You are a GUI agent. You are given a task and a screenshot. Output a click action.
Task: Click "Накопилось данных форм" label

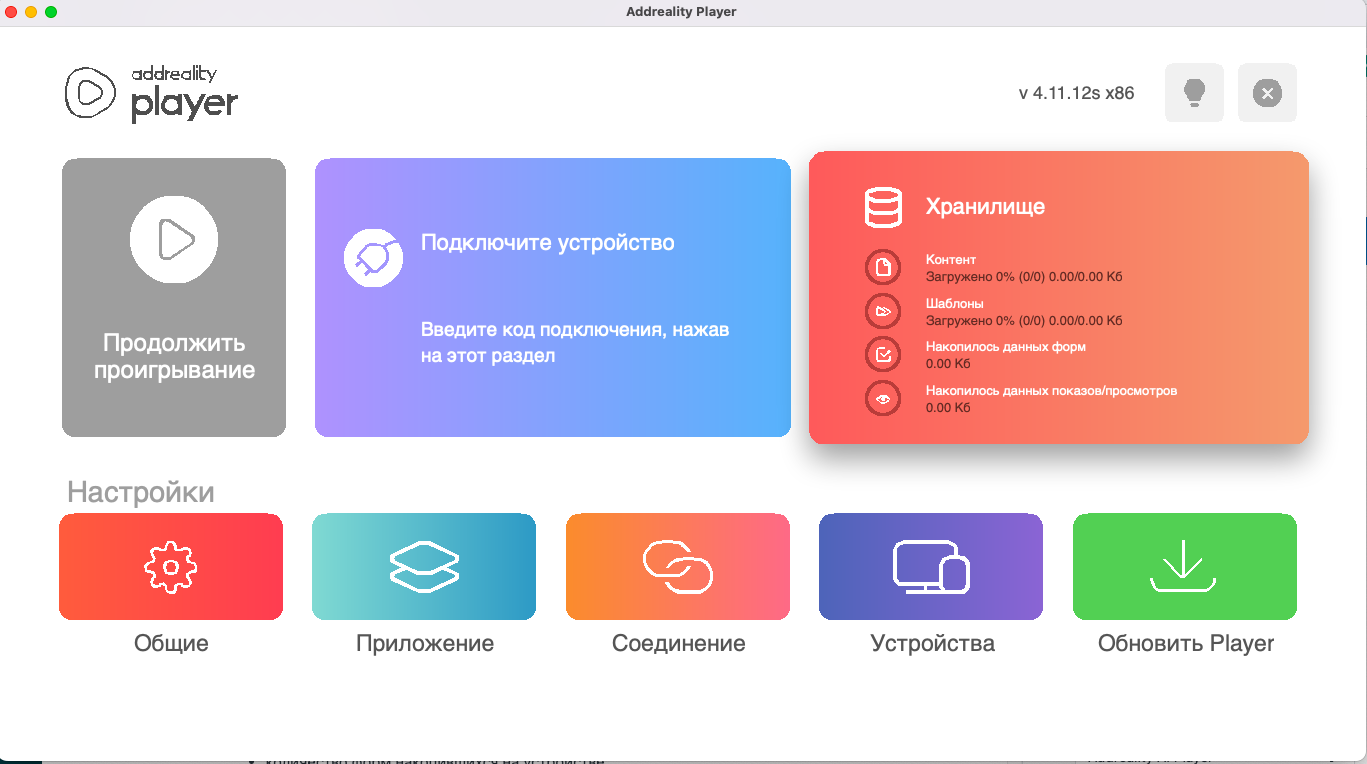pos(1006,347)
